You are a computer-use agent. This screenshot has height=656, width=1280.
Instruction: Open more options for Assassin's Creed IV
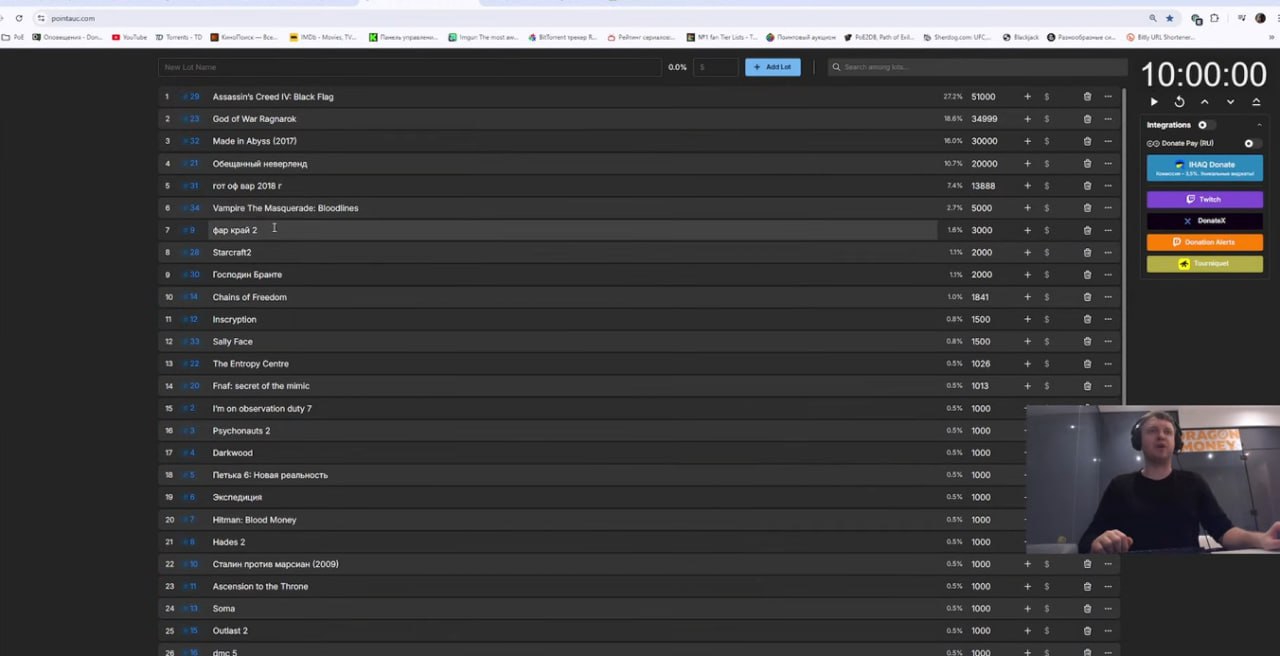1108,97
